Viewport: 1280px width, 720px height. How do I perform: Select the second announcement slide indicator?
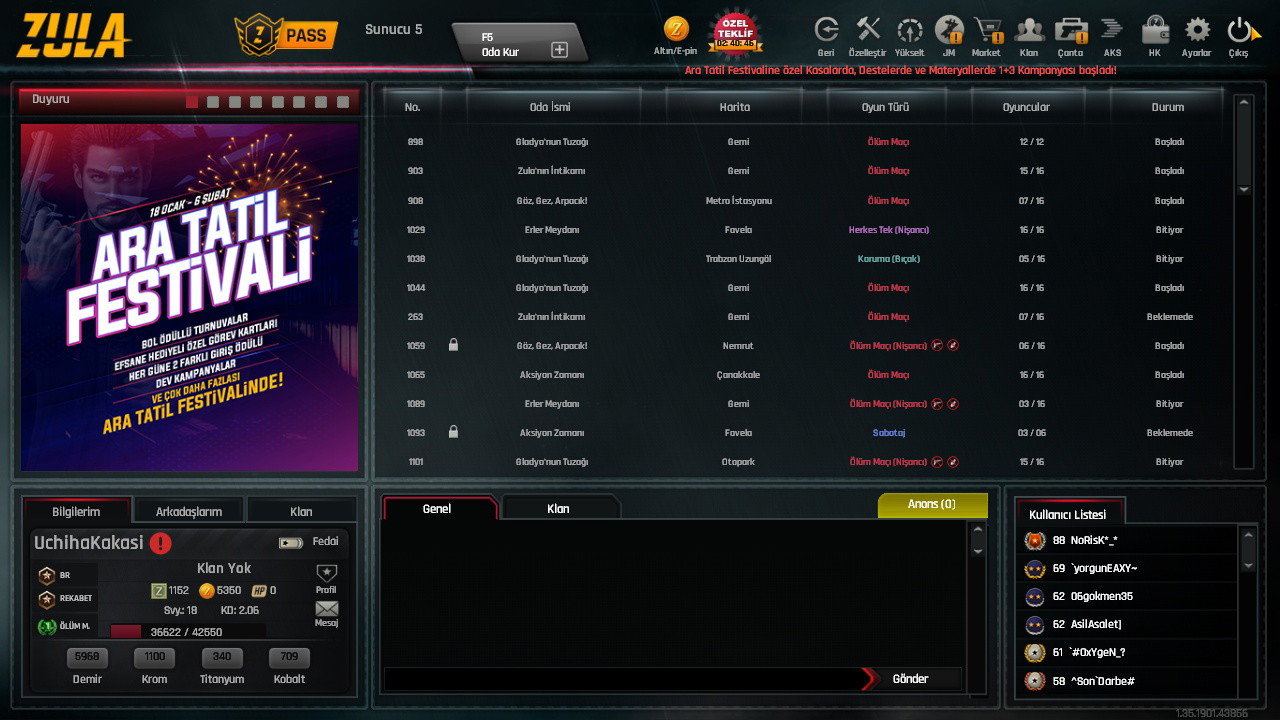213,102
